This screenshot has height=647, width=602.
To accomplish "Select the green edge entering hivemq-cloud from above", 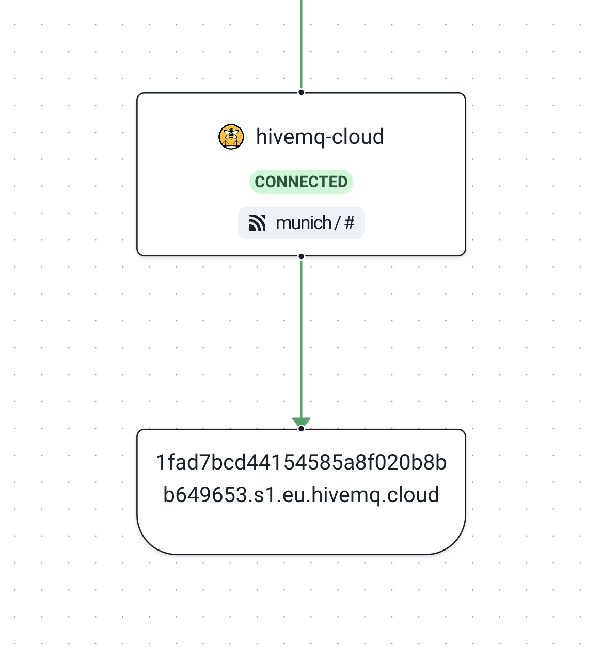I will pyautogui.click(x=301, y=45).
